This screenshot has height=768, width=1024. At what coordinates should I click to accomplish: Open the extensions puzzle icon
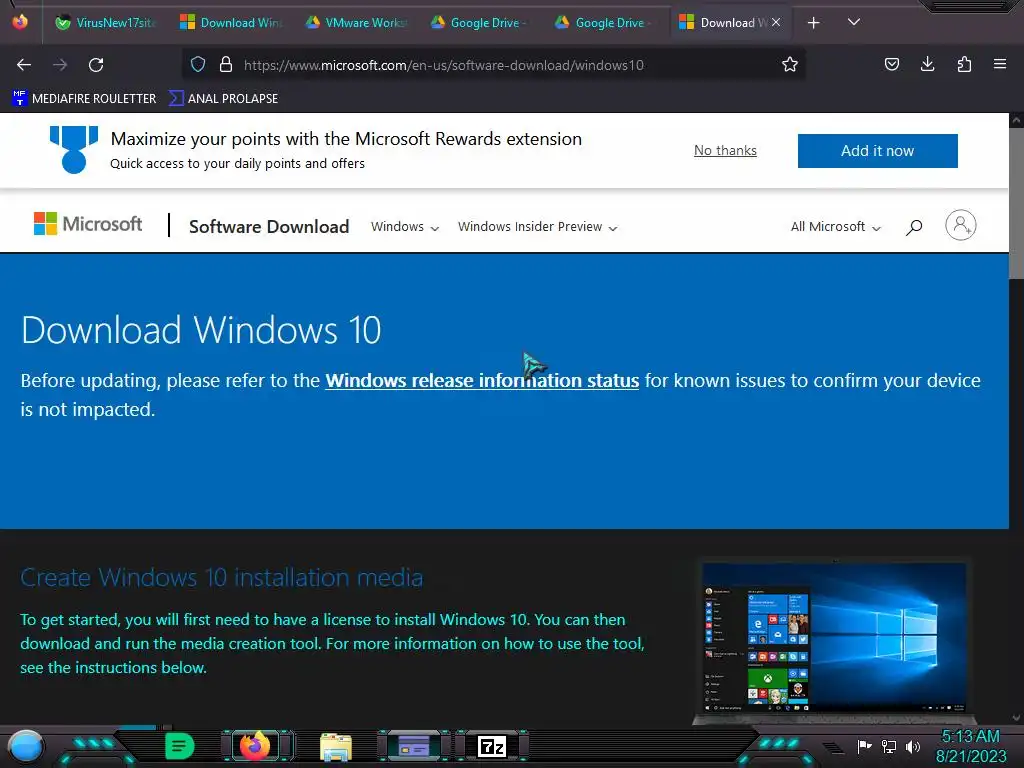point(964,64)
